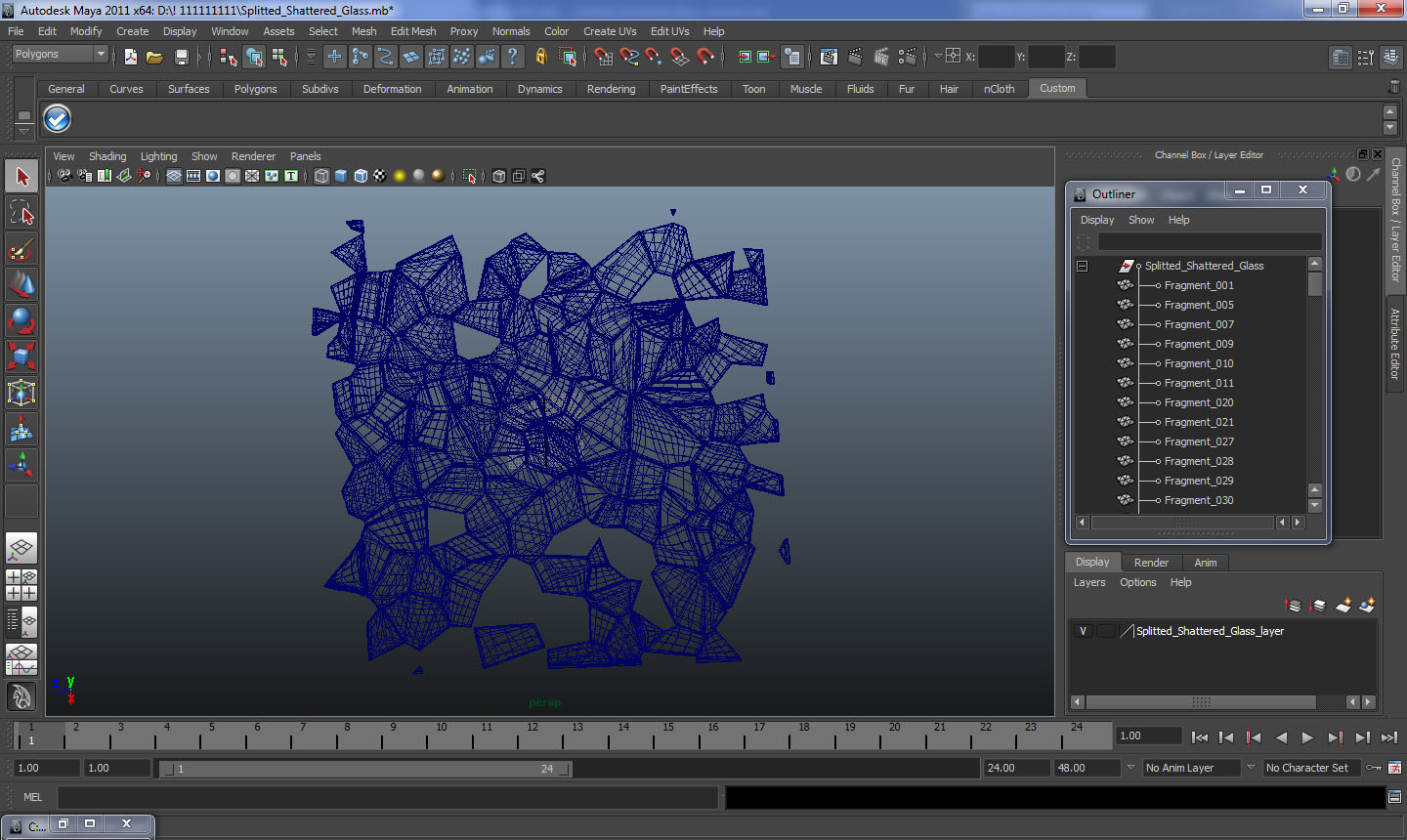Open input mode dropdown before X field
This screenshot has height=840, width=1407.
(938, 56)
